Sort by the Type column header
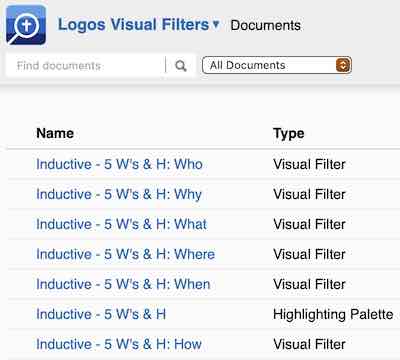The image size is (400, 360). tap(289, 134)
